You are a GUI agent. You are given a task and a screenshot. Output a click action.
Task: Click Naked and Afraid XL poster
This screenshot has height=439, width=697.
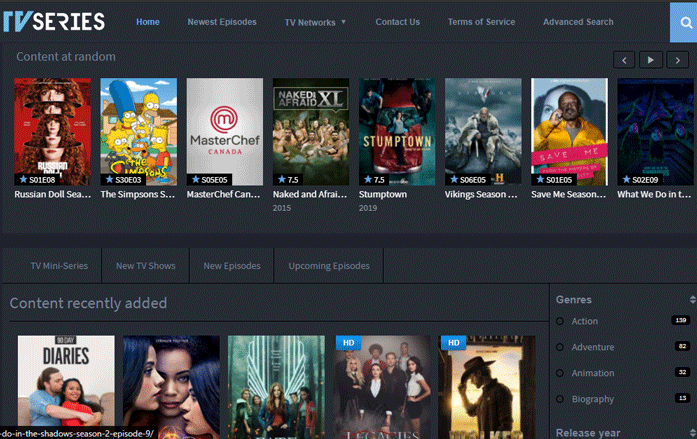pyautogui.click(x=311, y=132)
